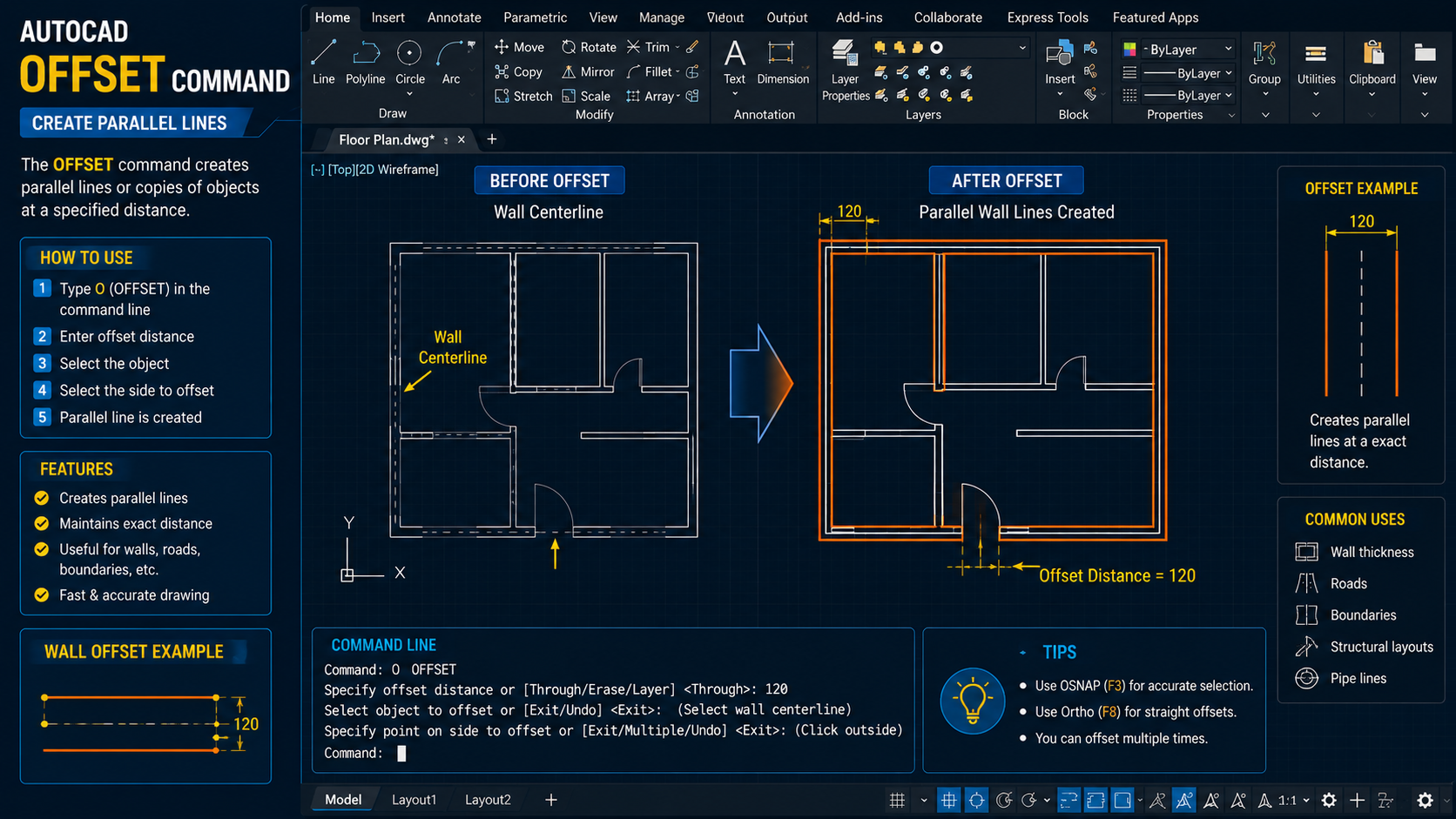Expand the Properties panel arrow

1231,115
